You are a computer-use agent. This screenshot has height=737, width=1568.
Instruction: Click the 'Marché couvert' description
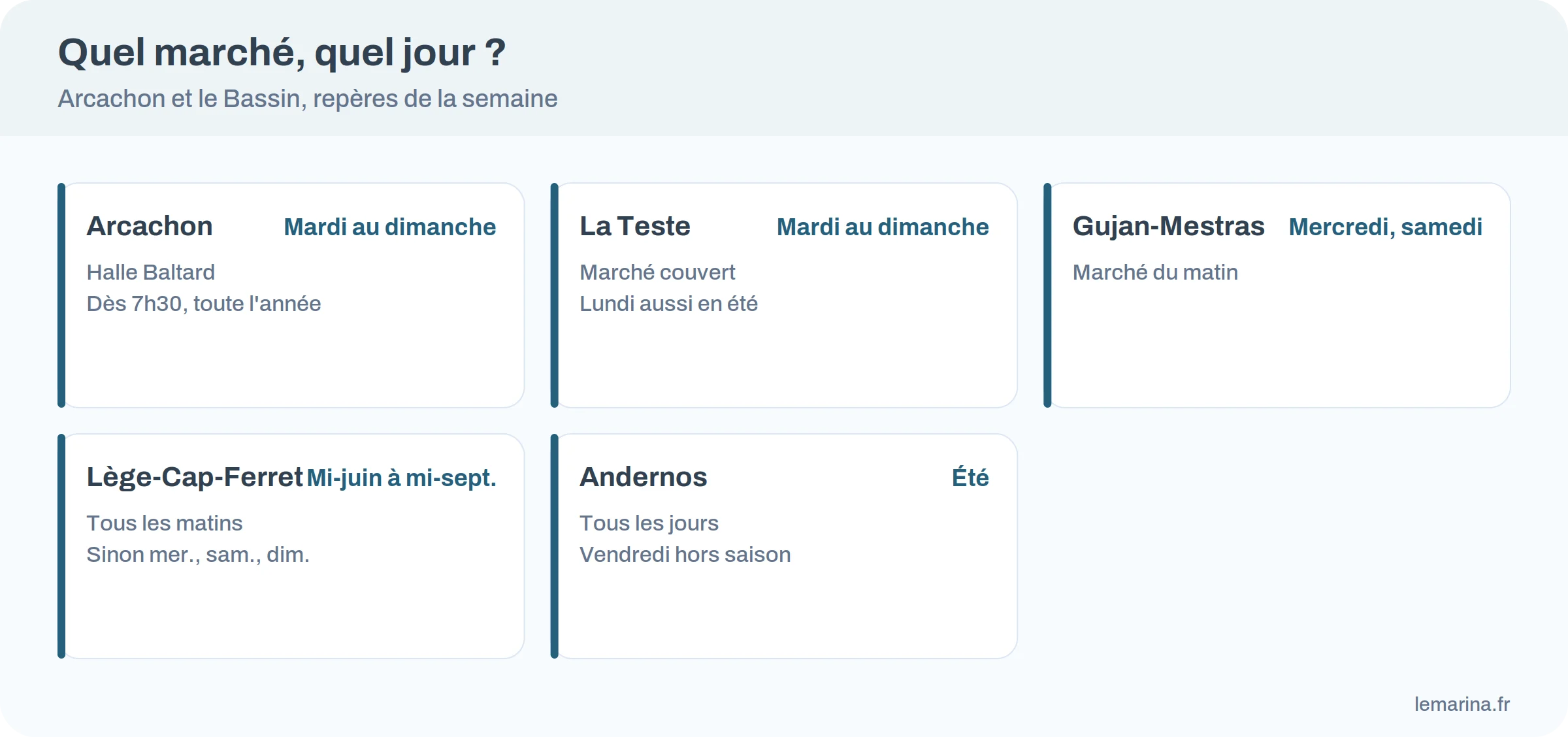coord(657,272)
